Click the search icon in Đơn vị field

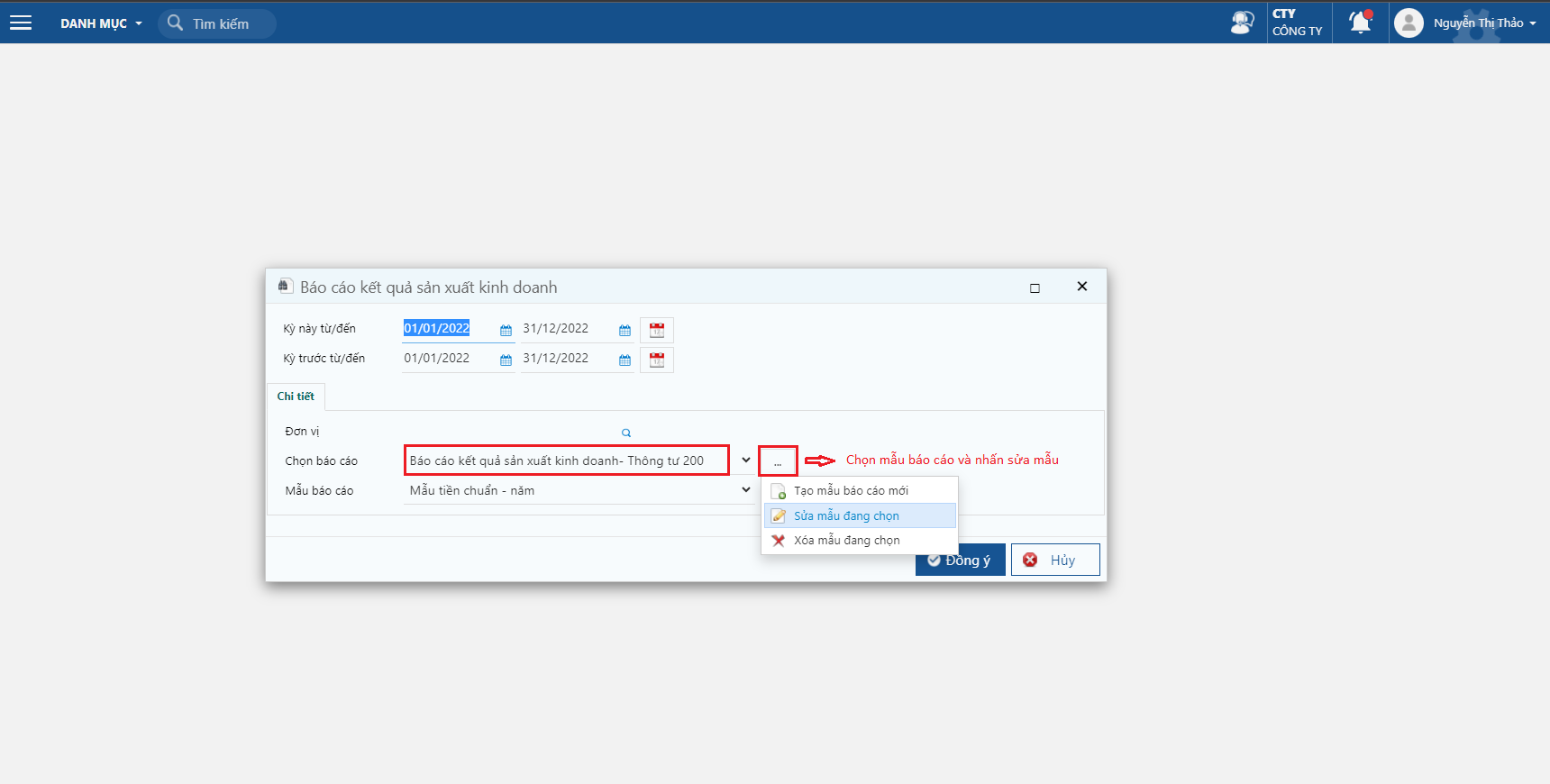click(626, 433)
